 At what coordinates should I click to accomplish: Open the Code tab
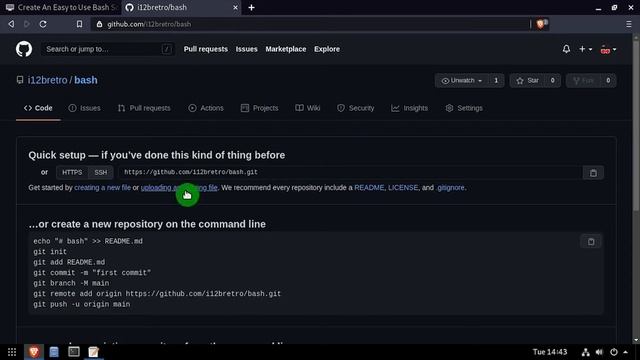(x=38, y=108)
